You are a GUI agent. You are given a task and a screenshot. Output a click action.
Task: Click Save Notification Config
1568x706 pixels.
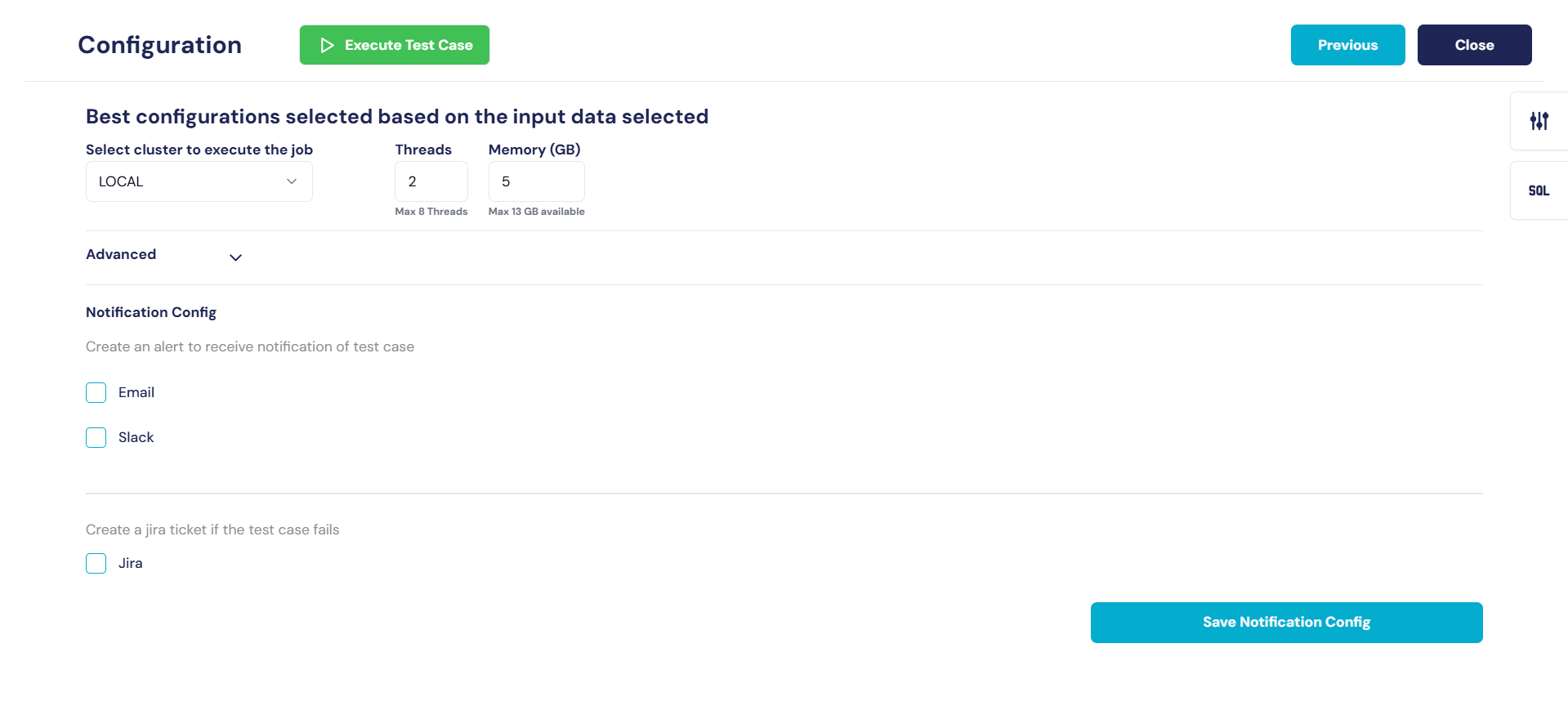point(1286,623)
